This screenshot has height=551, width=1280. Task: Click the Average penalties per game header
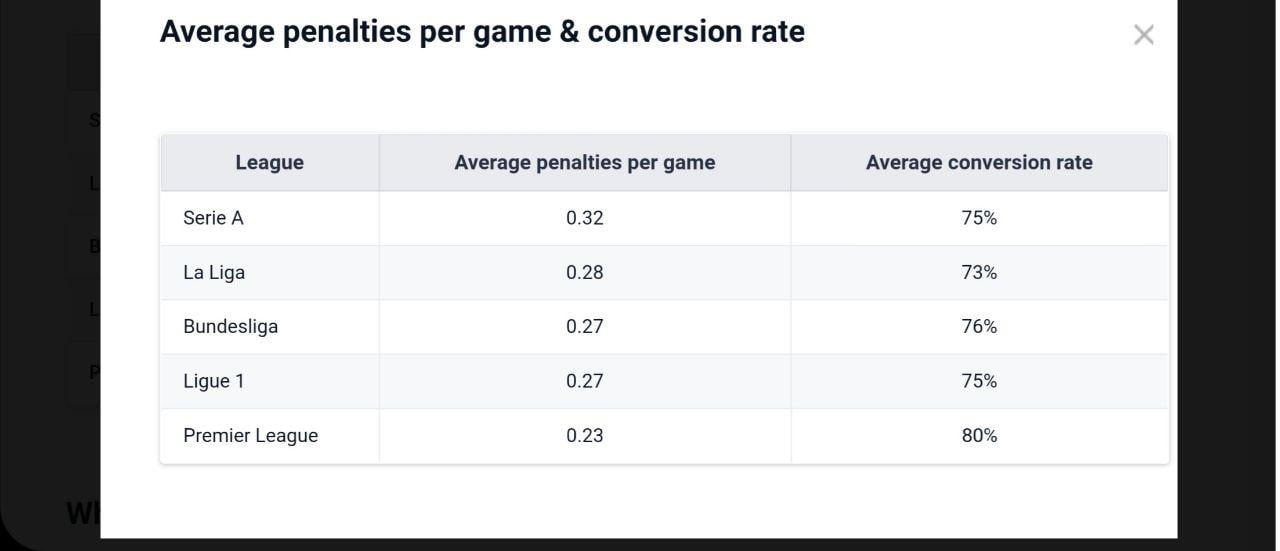click(584, 162)
